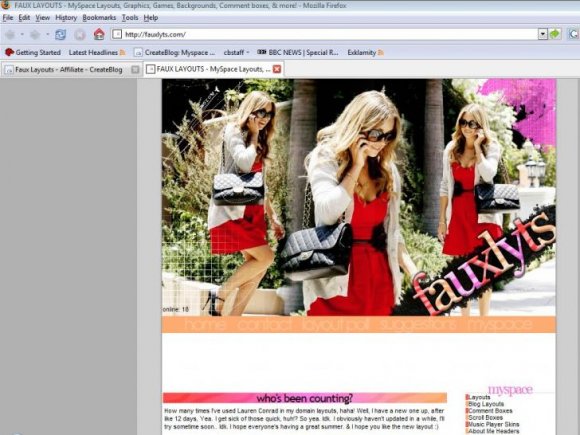This screenshot has width=580, height=435.
Task: Click the Music Player Skins link
Action: (493, 424)
